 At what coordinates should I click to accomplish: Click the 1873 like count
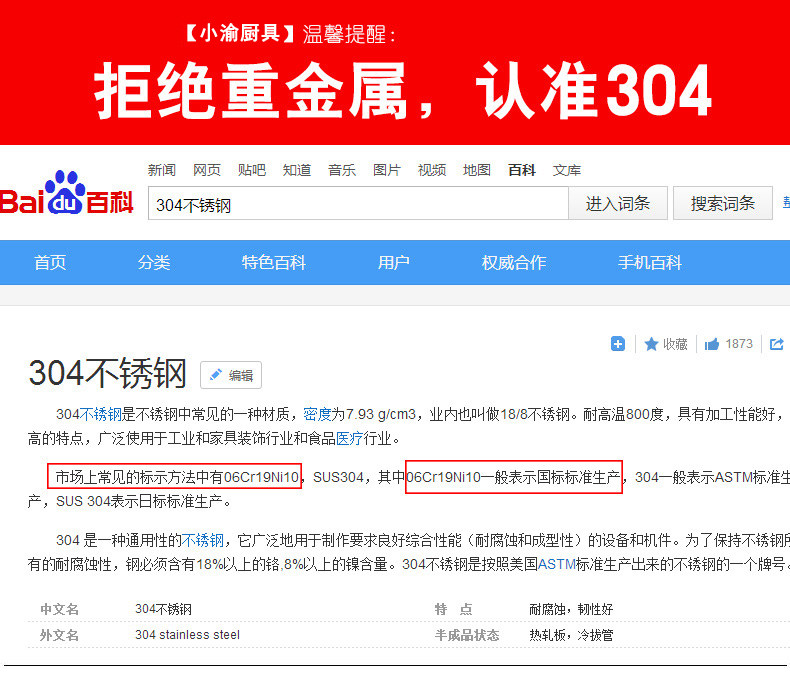point(739,344)
